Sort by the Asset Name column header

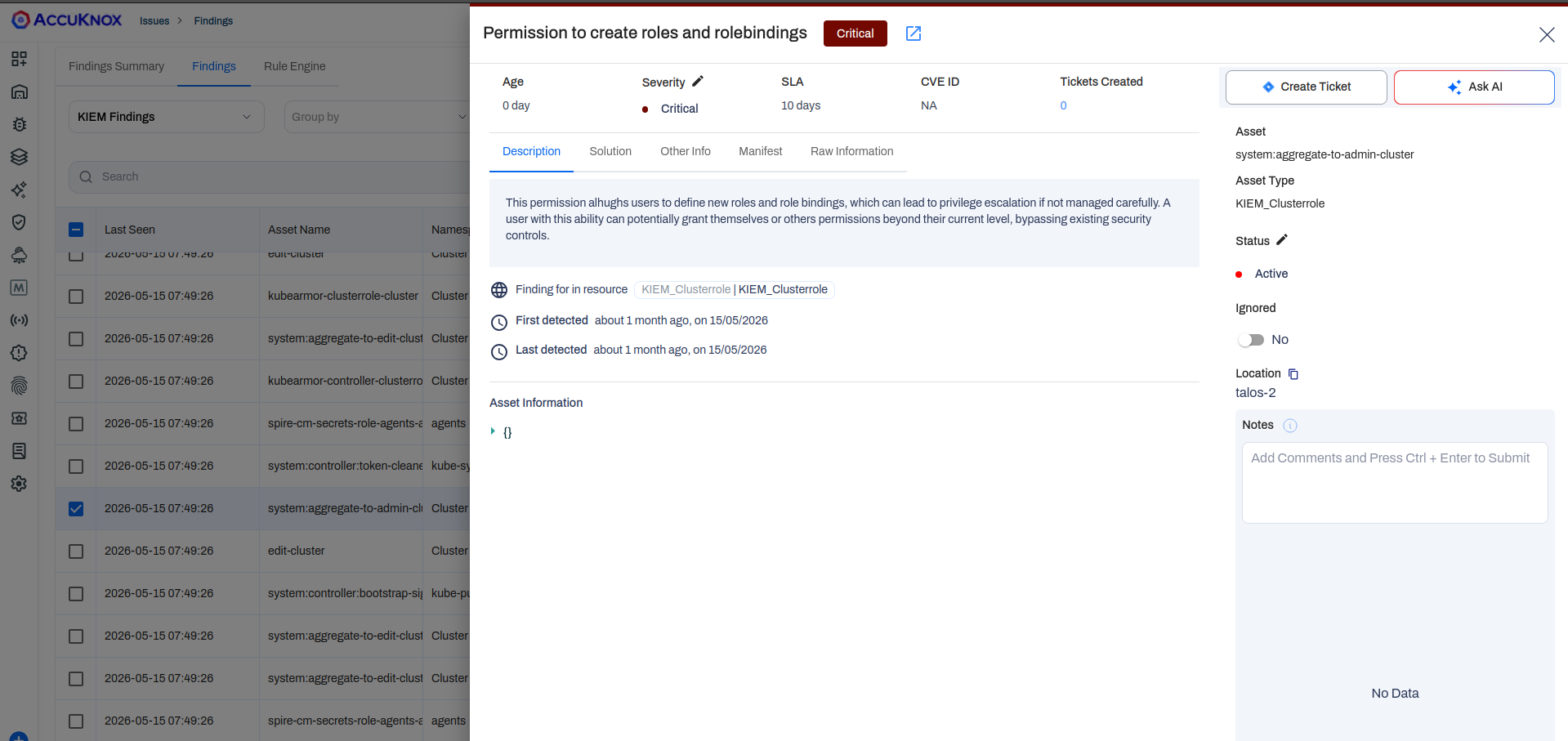click(x=299, y=230)
